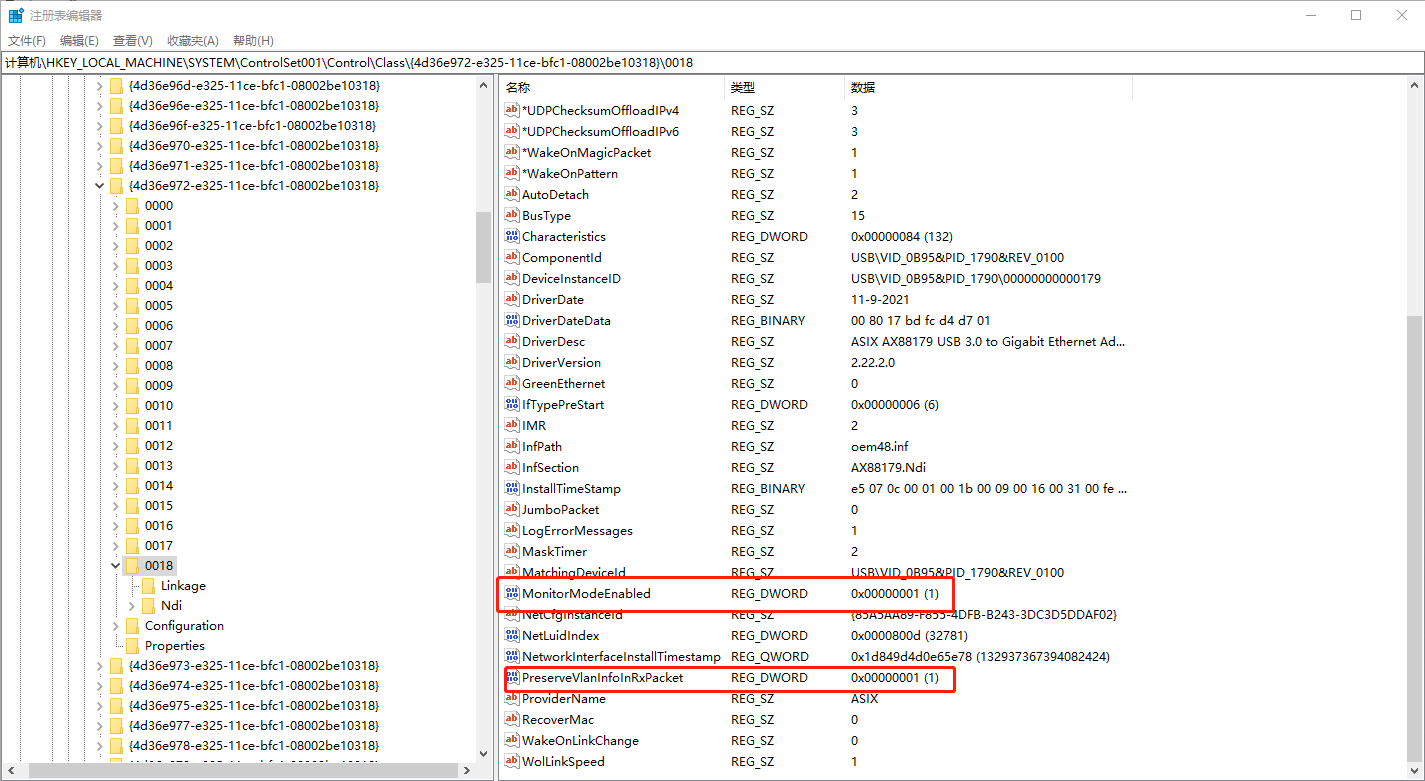The width and height of the screenshot is (1425, 781).
Task: Expand the {4d36e973-e325-11ce-bfc1-08002be10318} key
Action: point(99,665)
